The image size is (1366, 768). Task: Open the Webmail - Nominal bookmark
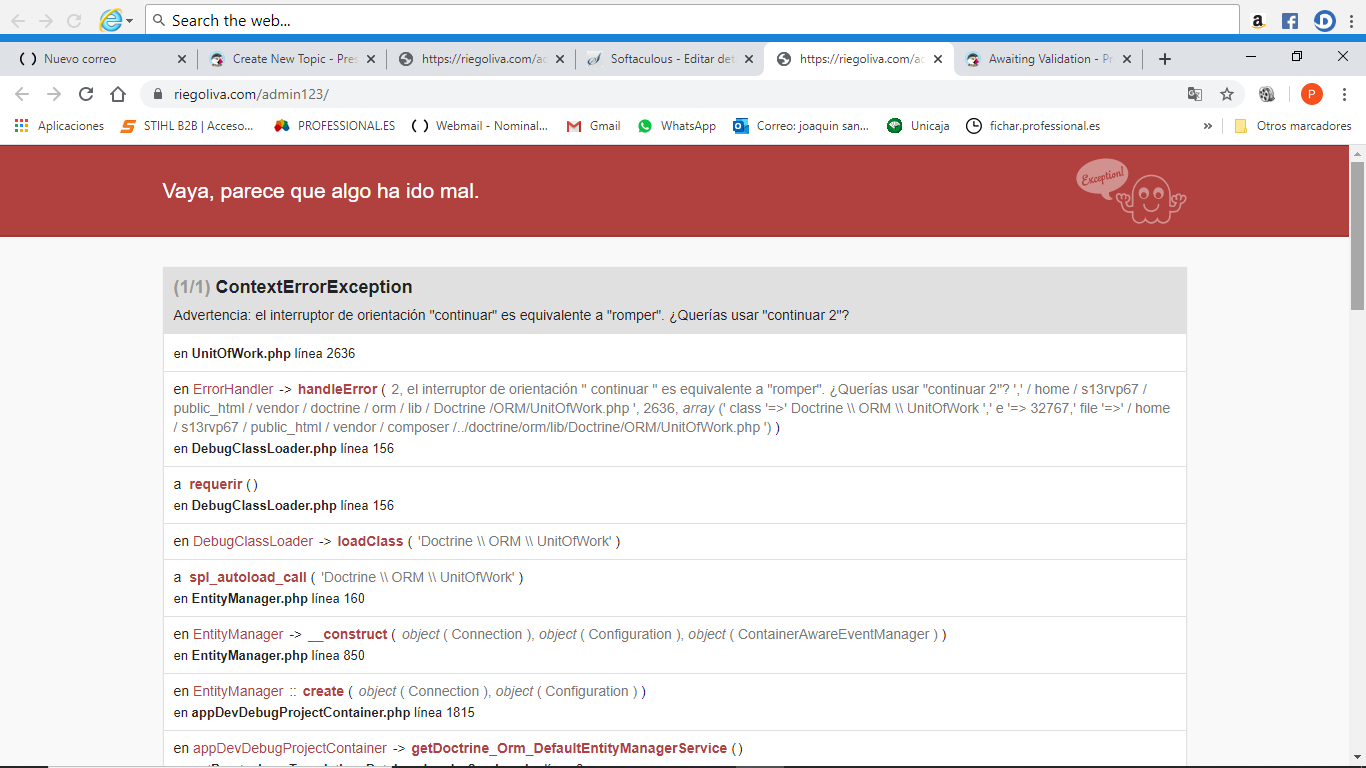480,126
